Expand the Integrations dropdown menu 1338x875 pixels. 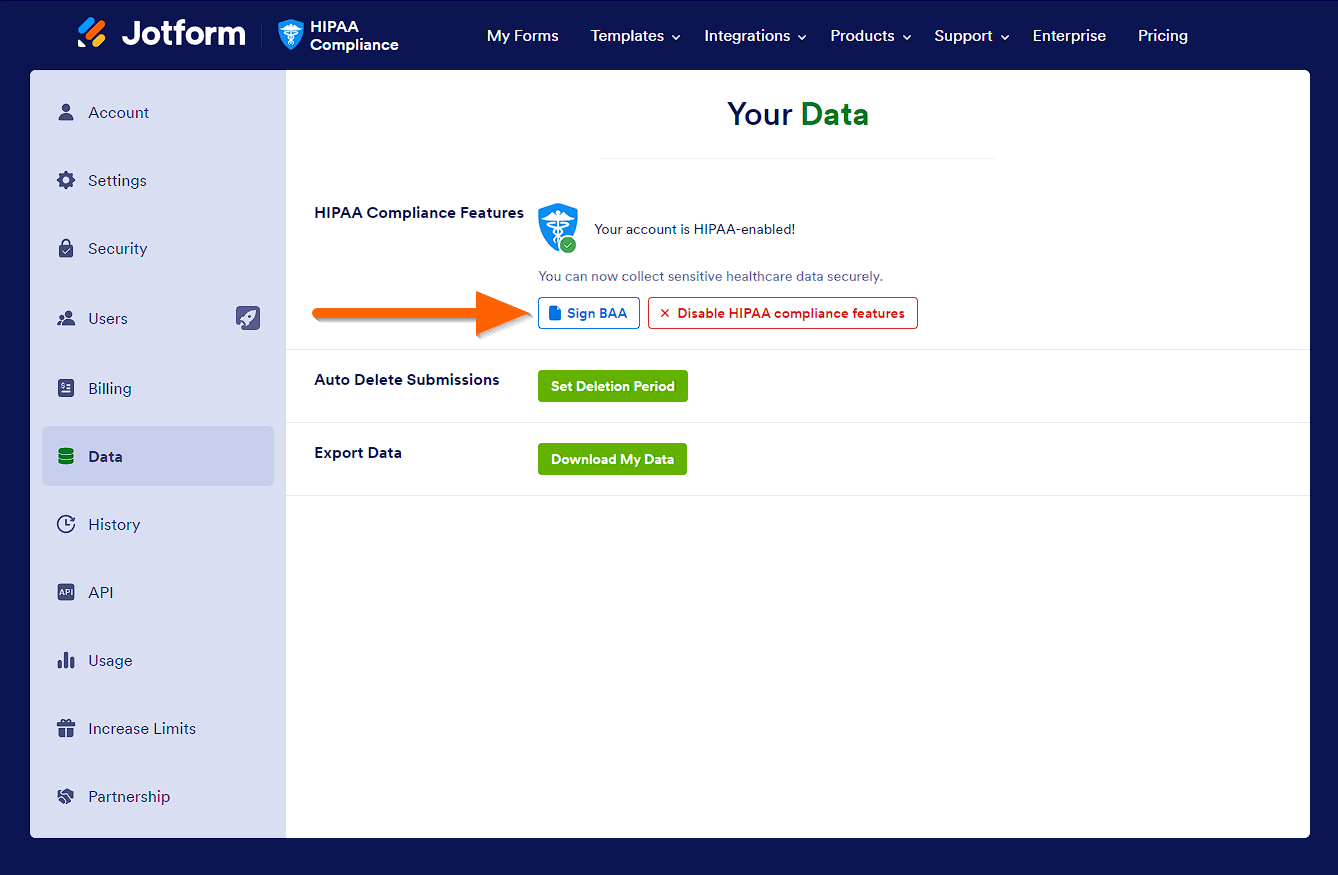tap(754, 36)
